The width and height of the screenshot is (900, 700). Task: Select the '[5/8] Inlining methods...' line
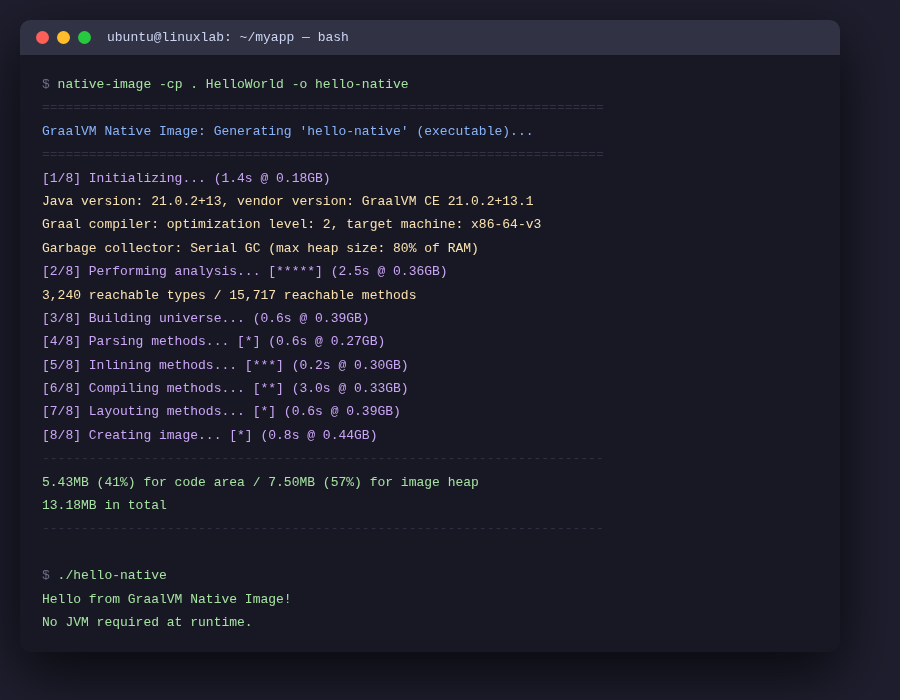[225, 365]
